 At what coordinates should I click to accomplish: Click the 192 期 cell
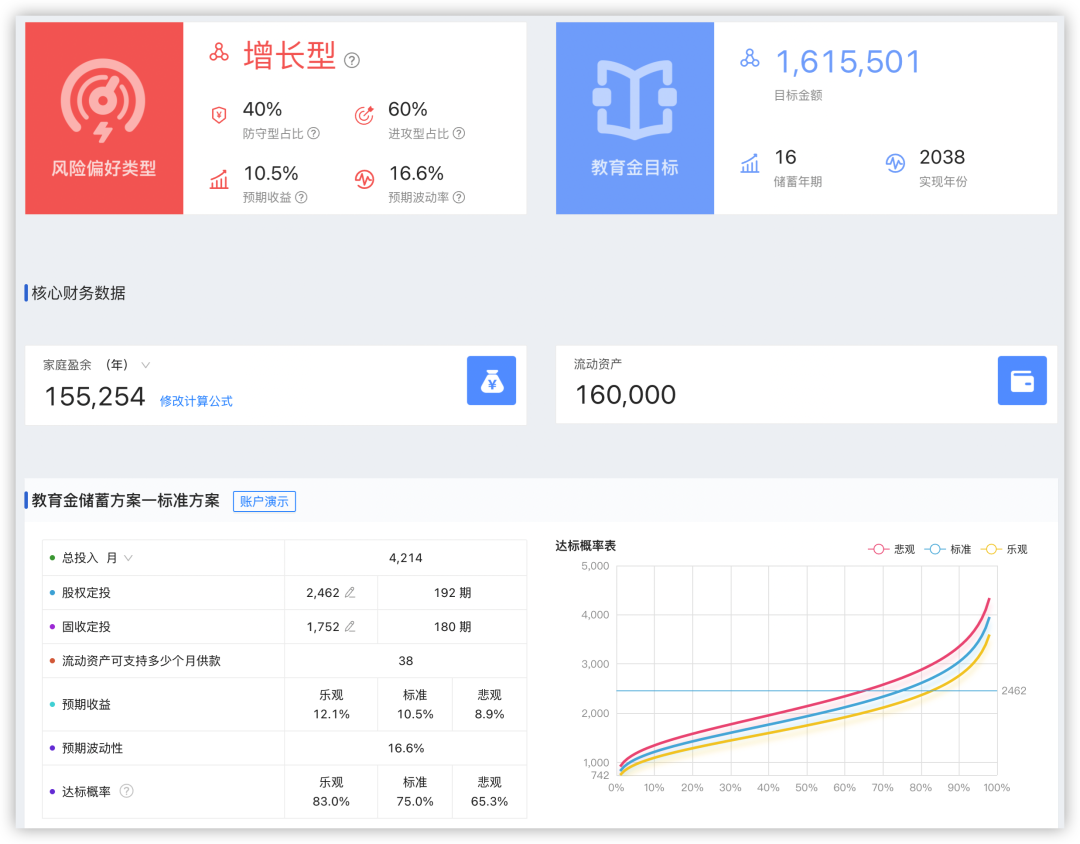tap(453, 593)
